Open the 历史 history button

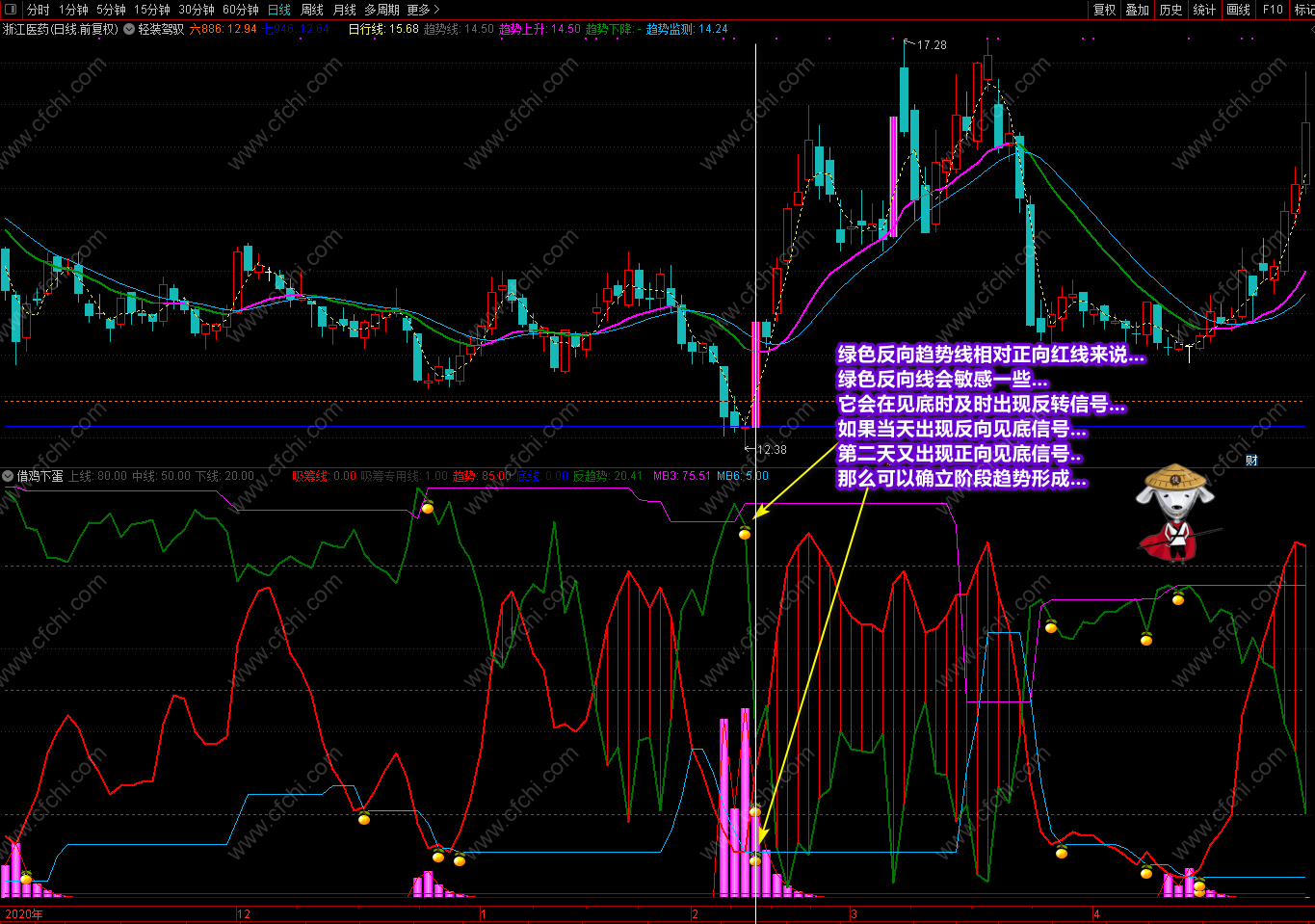coord(1171,10)
